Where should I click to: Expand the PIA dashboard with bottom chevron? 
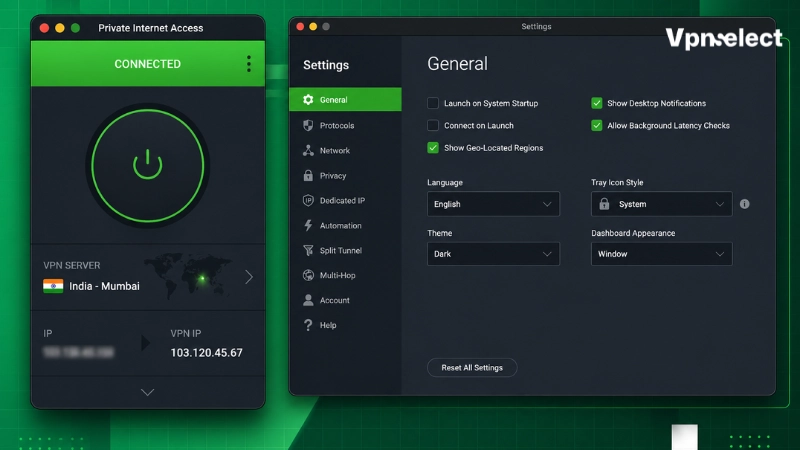147,392
